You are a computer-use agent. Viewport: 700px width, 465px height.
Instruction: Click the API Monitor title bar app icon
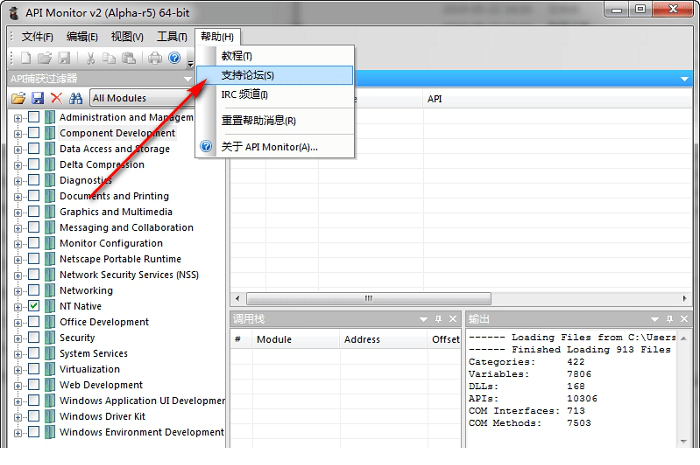(x=14, y=13)
